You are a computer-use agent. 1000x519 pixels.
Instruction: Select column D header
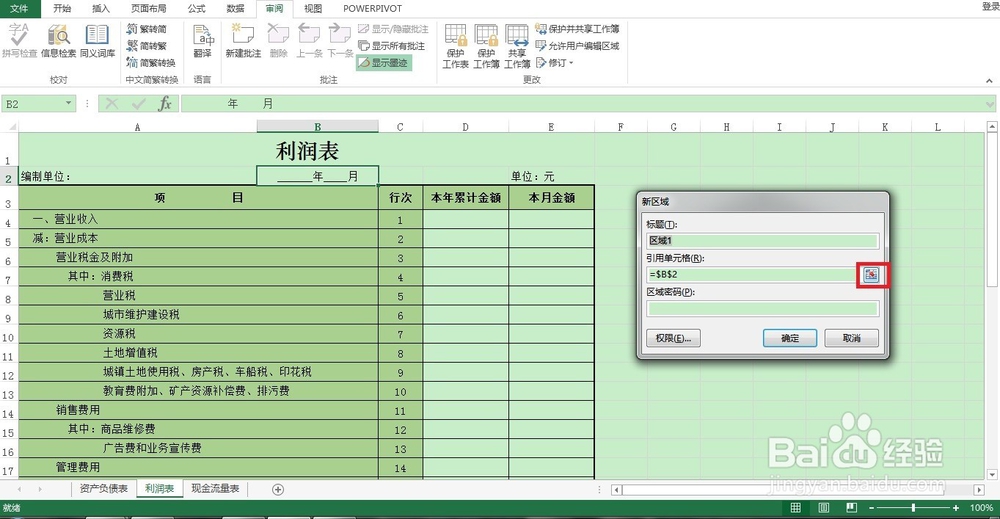click(466, 127)
